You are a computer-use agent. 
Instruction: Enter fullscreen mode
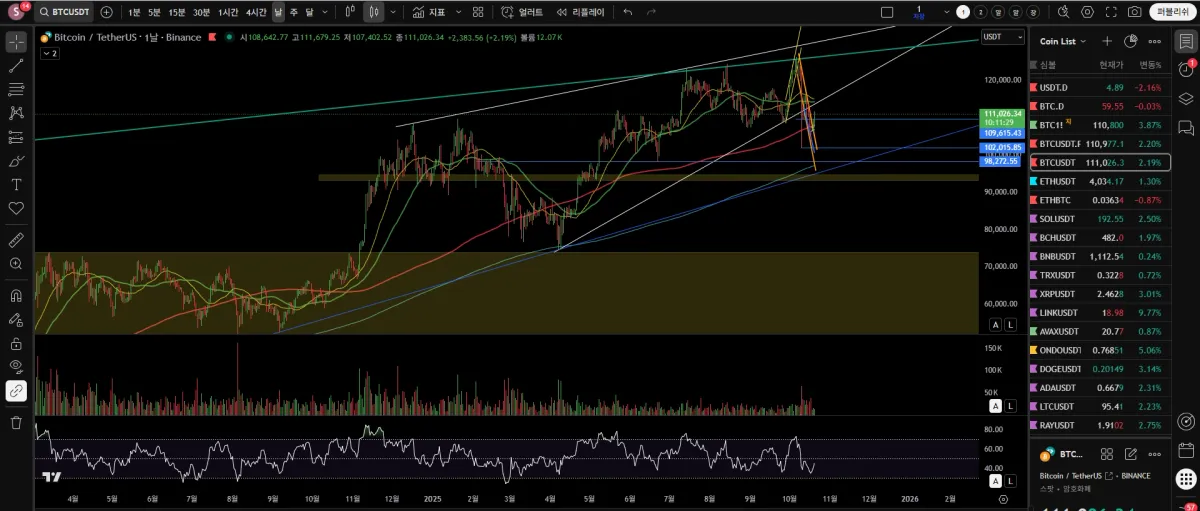1111,12
